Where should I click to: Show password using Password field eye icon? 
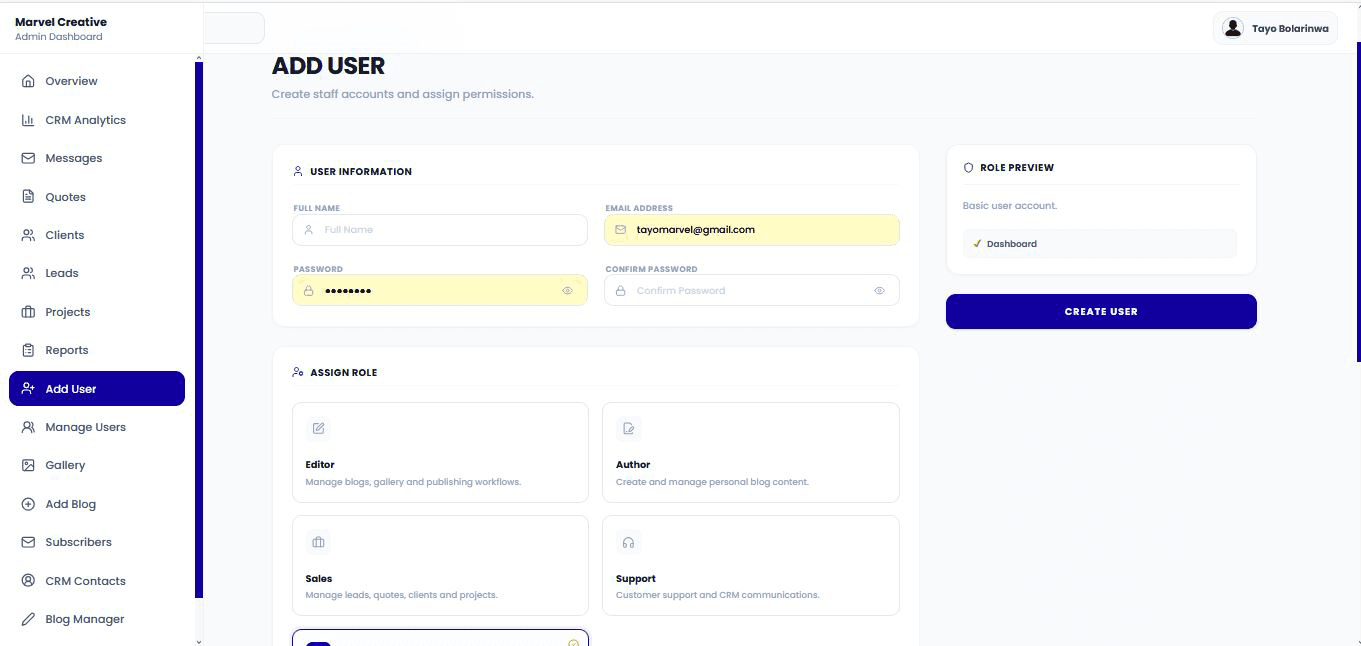[567, 291]
